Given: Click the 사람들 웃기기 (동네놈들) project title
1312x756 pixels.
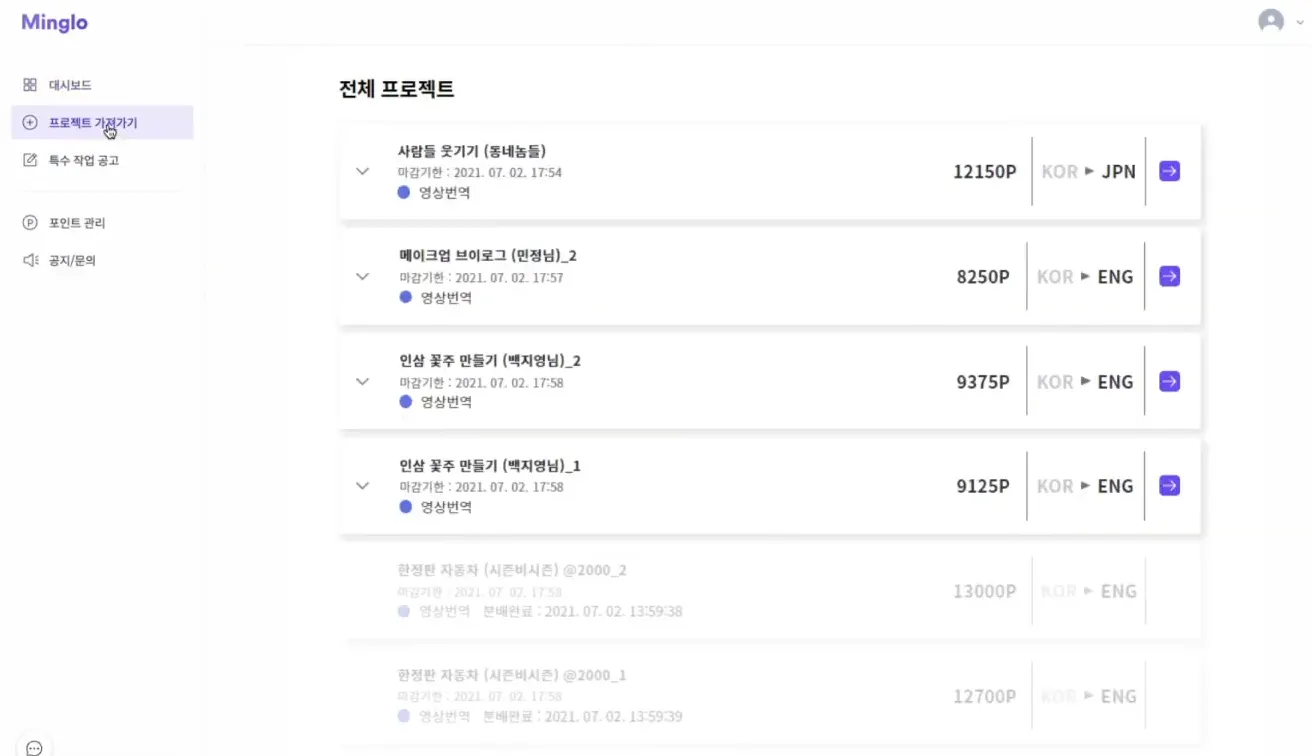Looking at the screenshot, I should [471, 151].
